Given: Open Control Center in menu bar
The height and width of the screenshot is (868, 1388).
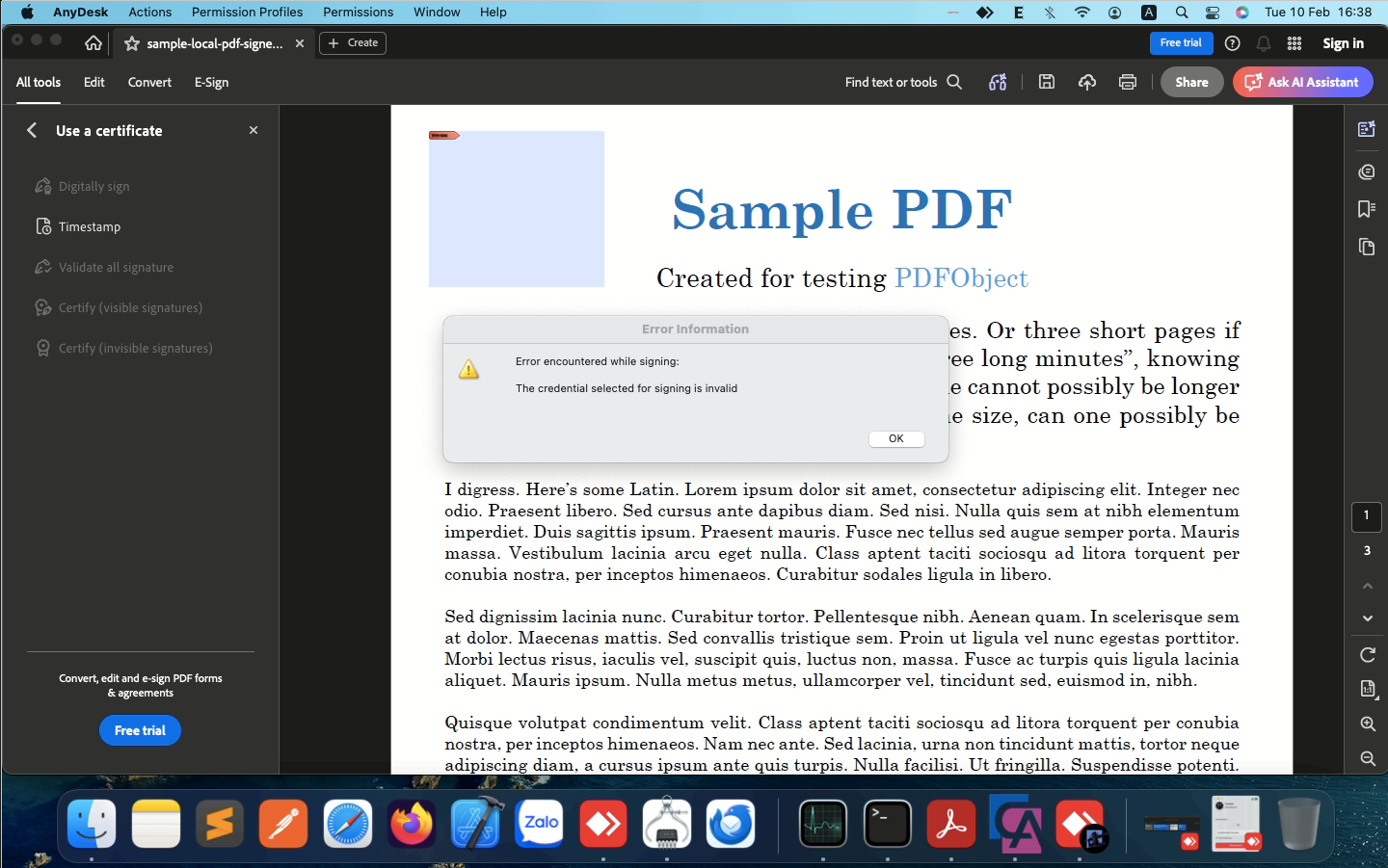Looking at the screenshot, I should [1213, 13].
